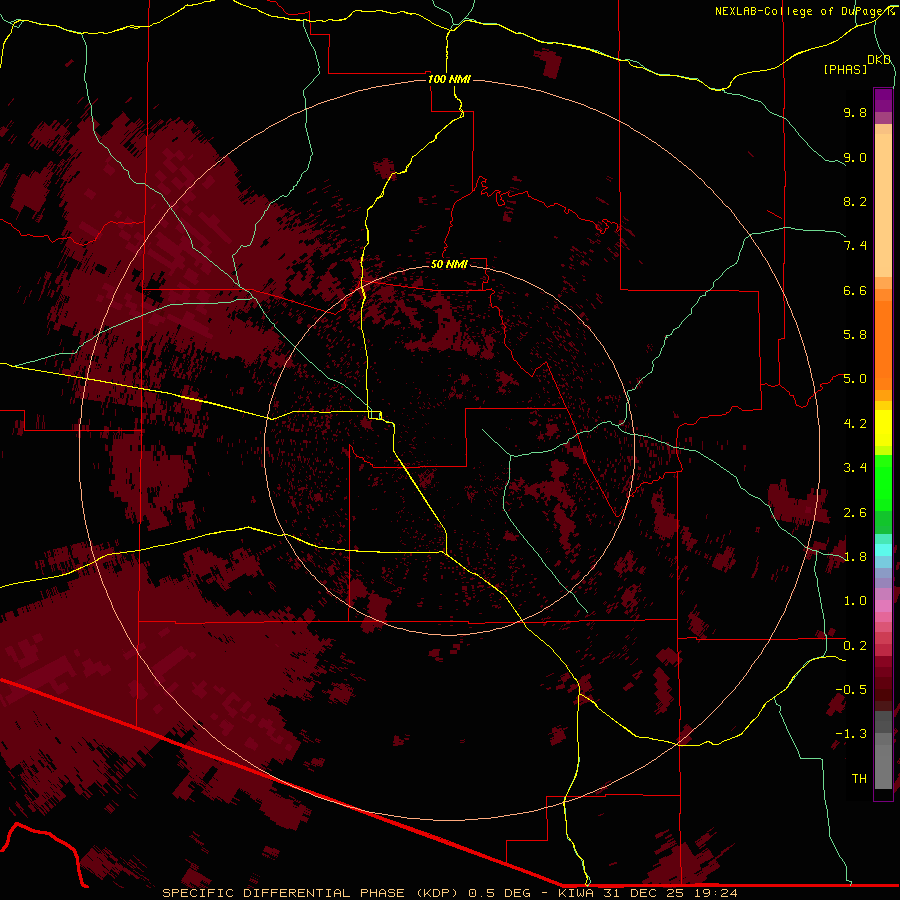
Task: Pick the yellow swatch on the color bar
Action: pos(883,428)
